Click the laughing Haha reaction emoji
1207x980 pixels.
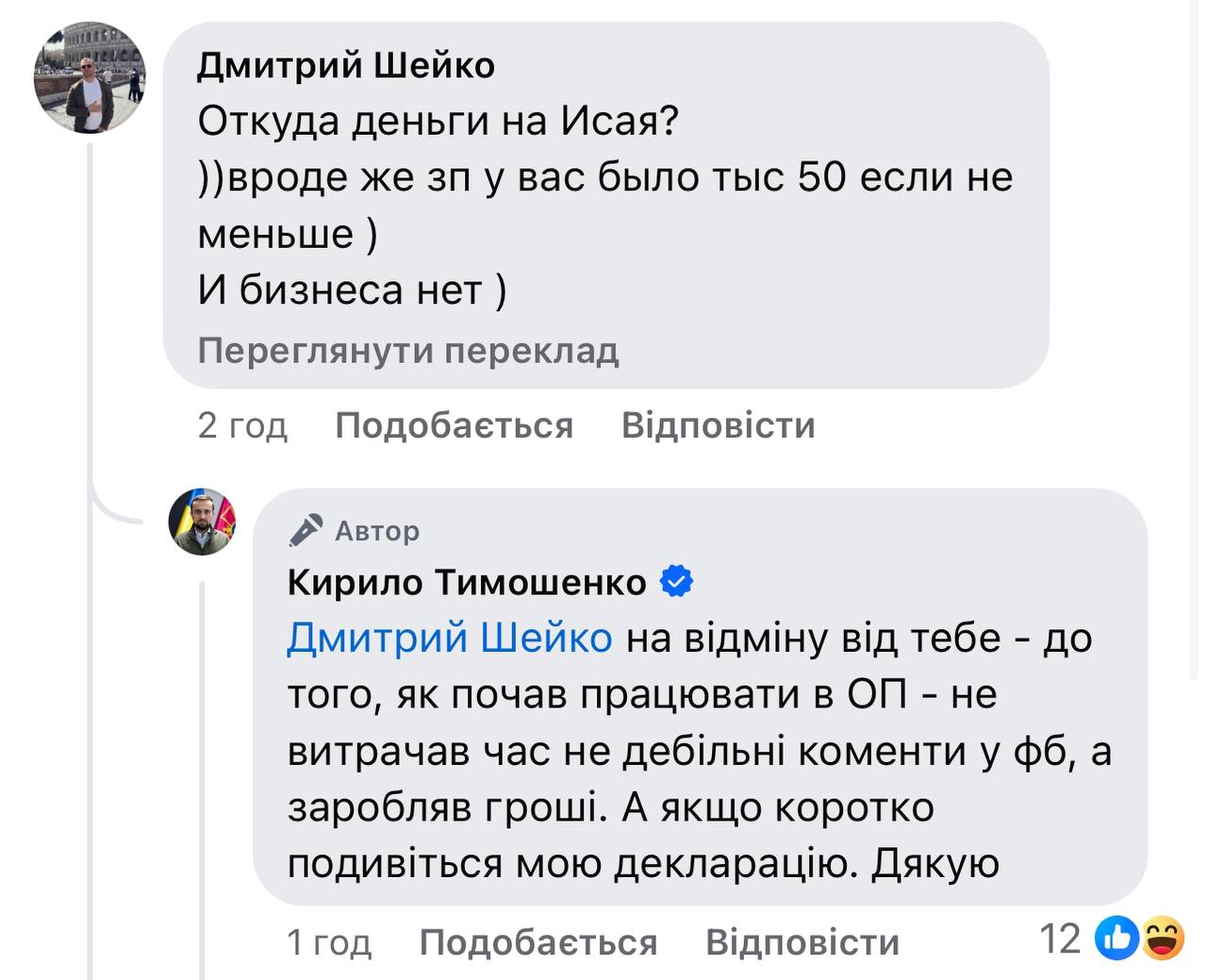click(x=1163, y=938)
